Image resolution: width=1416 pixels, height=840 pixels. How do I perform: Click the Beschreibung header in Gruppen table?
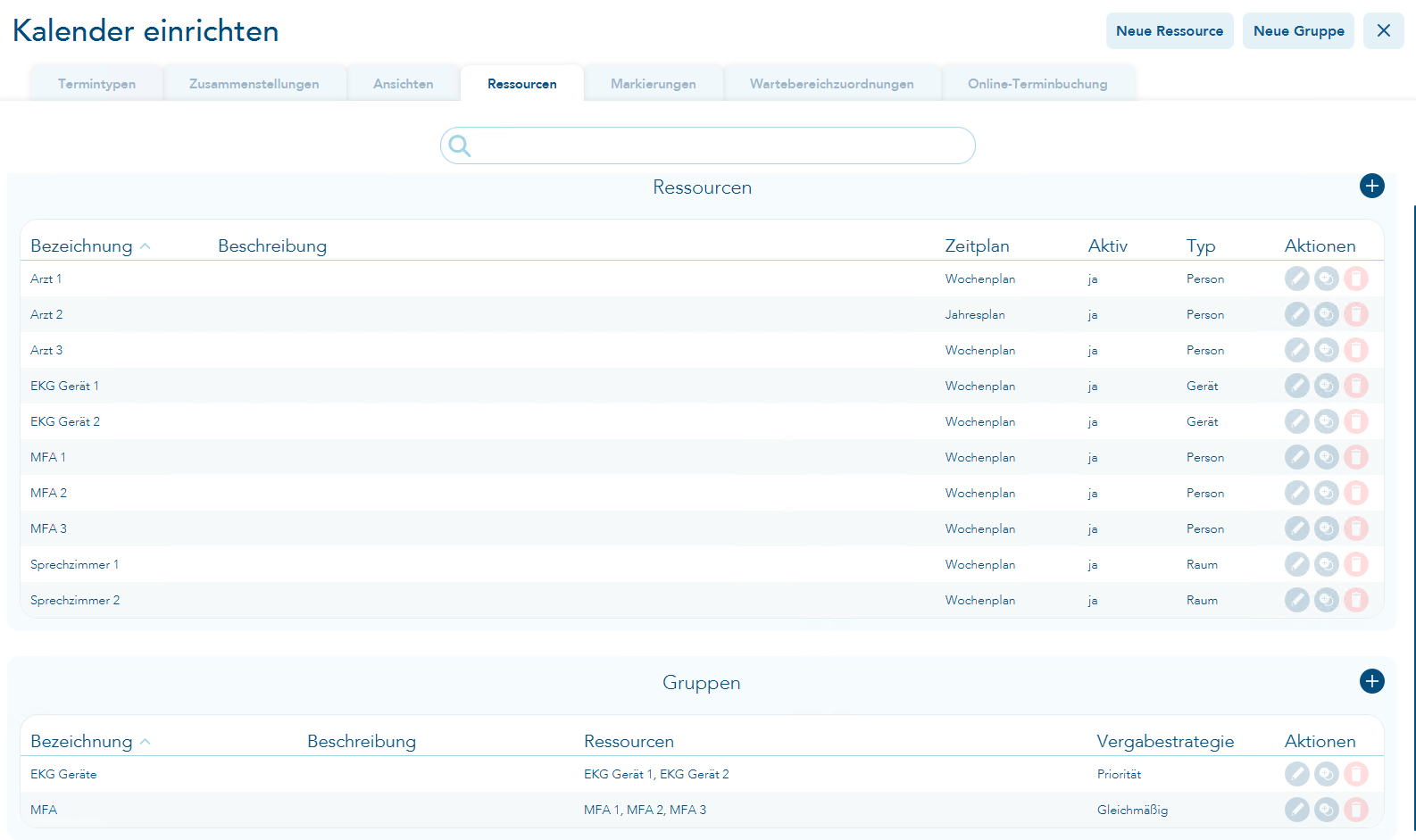tap(362, 741)
